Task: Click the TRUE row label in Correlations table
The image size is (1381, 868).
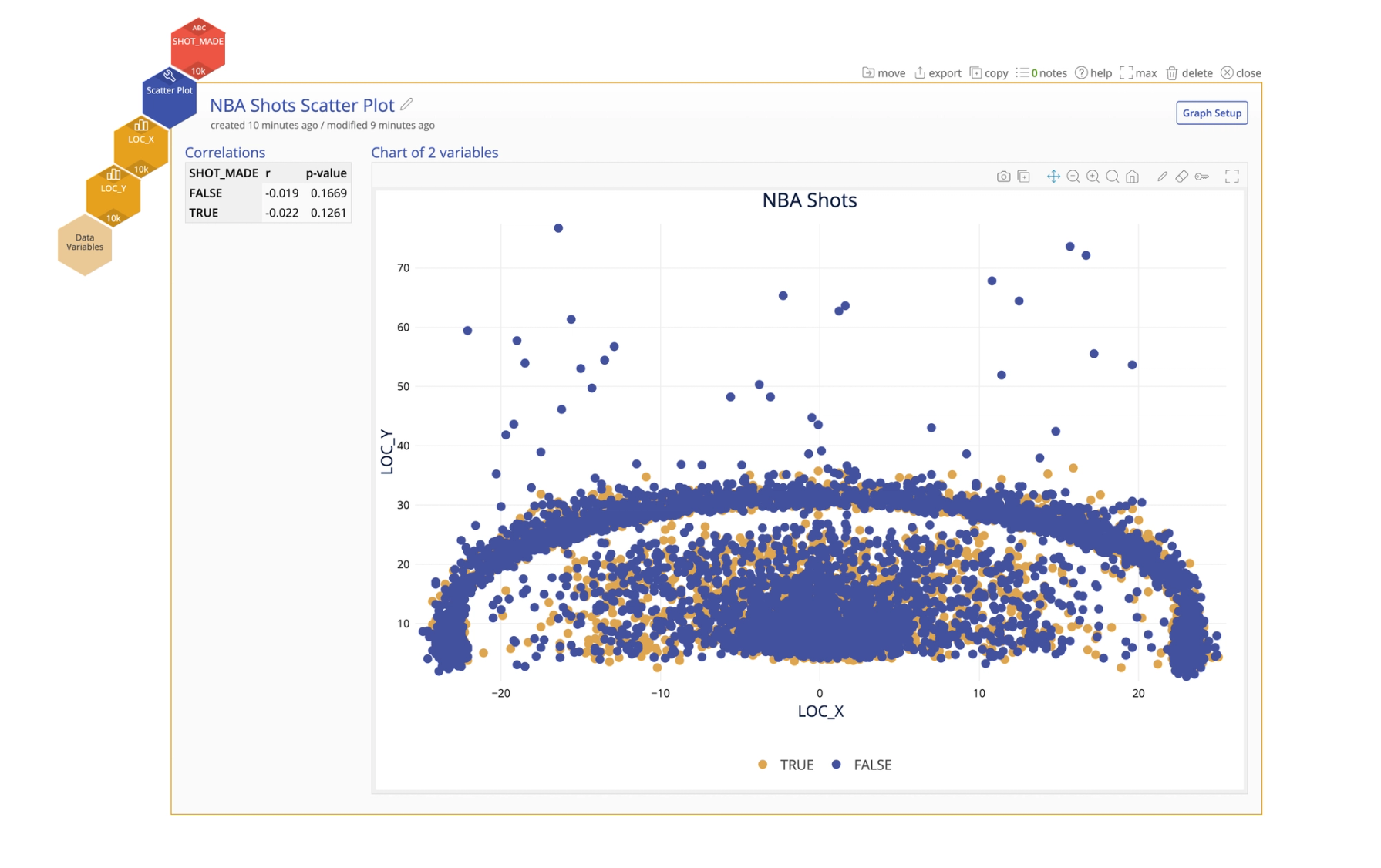Action: [204, 213]
